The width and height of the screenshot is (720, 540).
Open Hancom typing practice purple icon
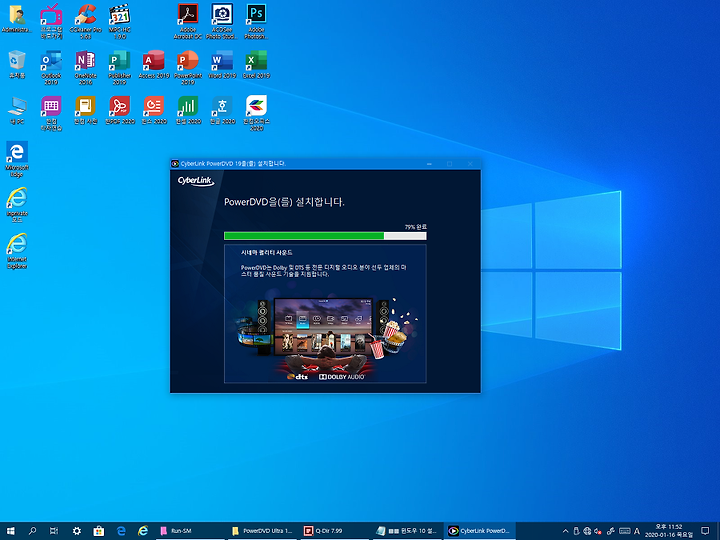click(x=51, y=113)
